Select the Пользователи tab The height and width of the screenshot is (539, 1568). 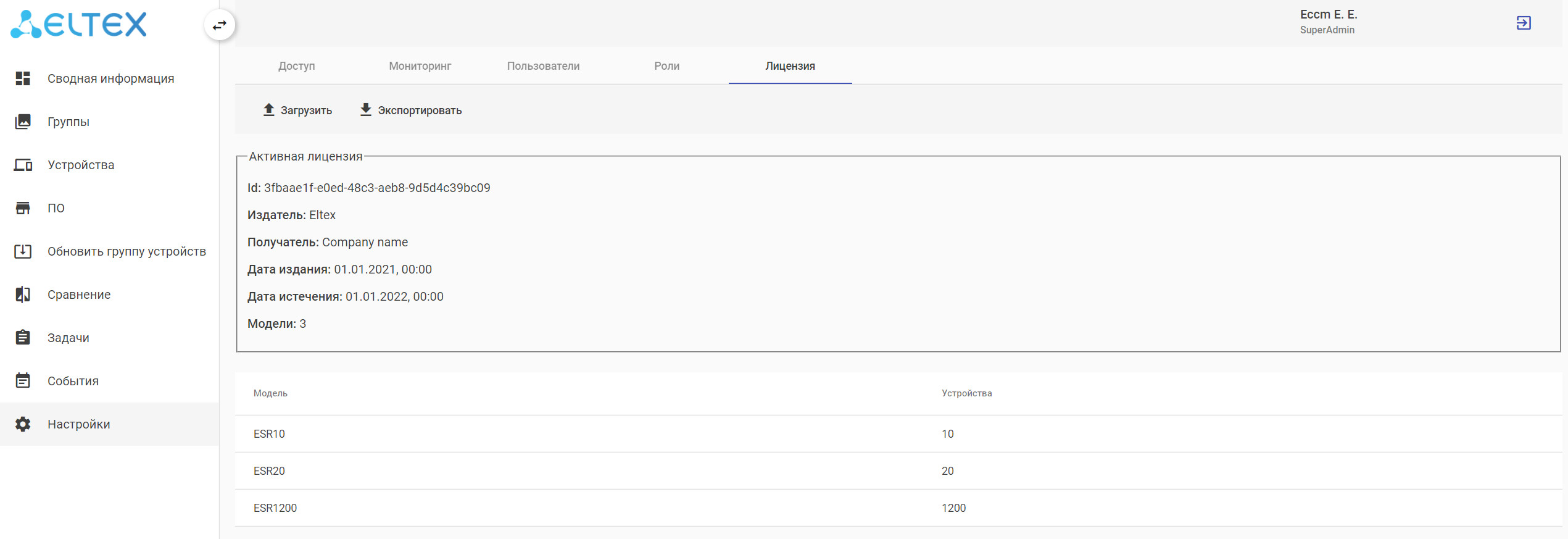tap(543, 66)
